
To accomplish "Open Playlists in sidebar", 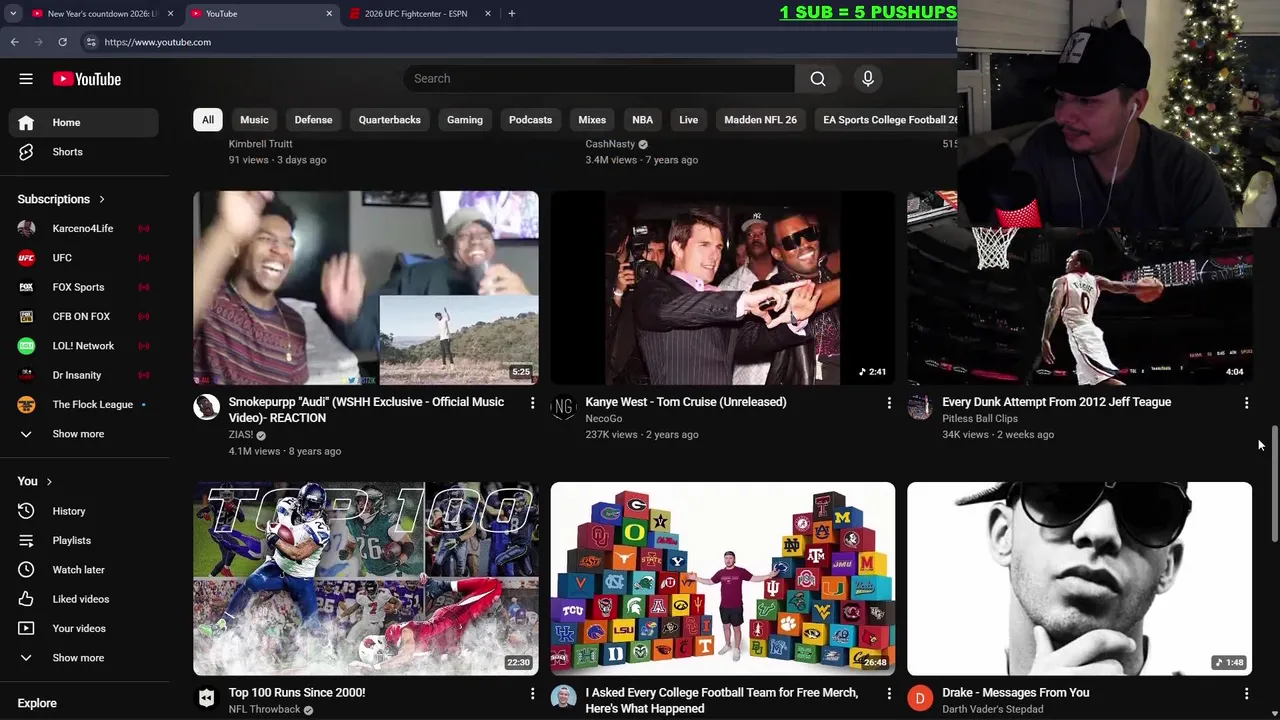I will (x=84, y=540).
